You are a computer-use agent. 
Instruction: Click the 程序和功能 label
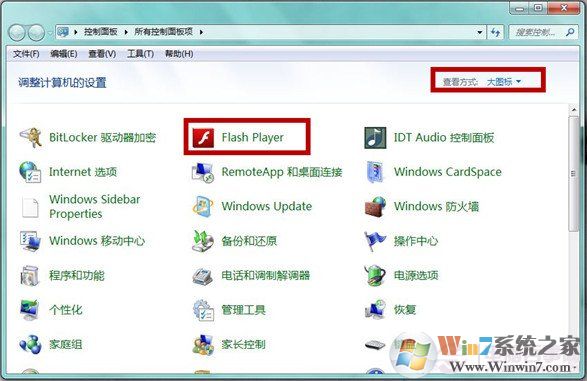(x=77, y=275)
